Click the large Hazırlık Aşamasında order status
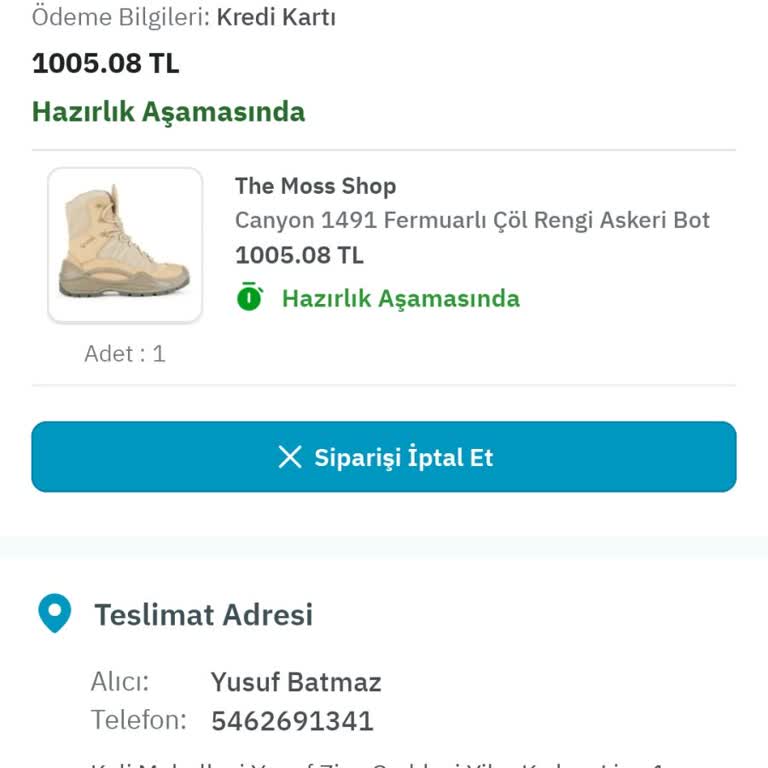768x768 pixels. [168, 111]
